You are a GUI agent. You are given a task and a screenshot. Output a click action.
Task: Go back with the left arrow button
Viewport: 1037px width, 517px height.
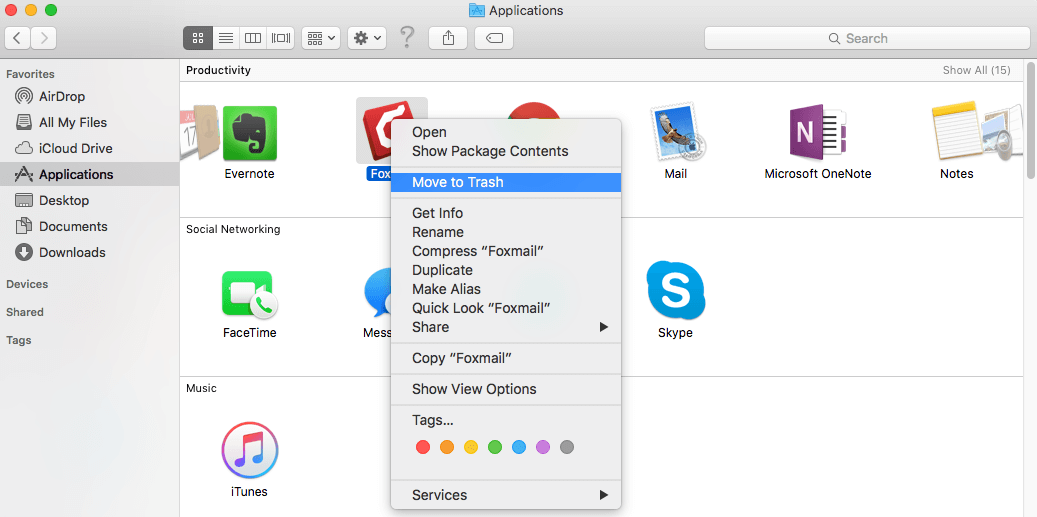17,38
